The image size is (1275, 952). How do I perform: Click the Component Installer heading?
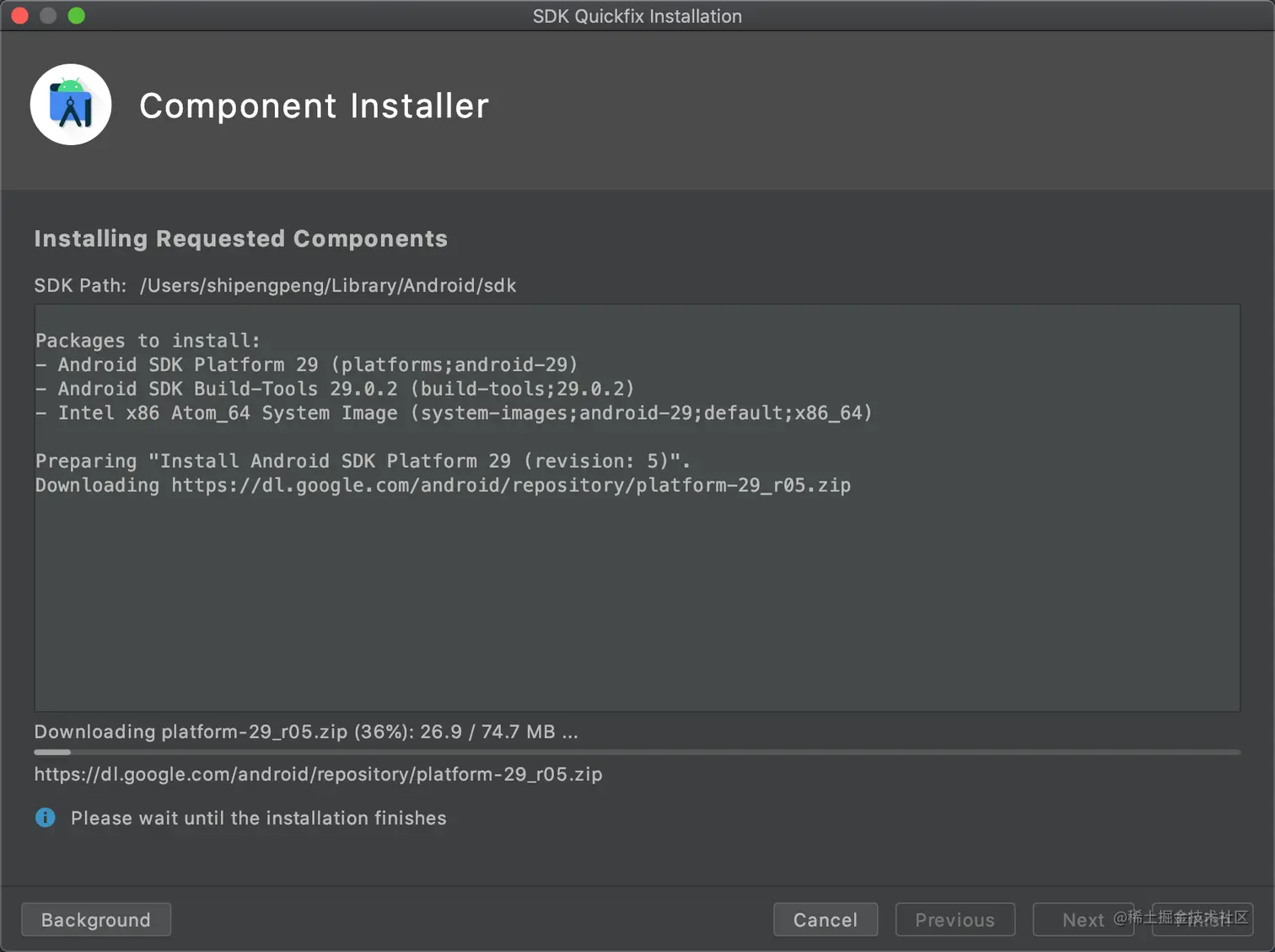tap(314, 106)
